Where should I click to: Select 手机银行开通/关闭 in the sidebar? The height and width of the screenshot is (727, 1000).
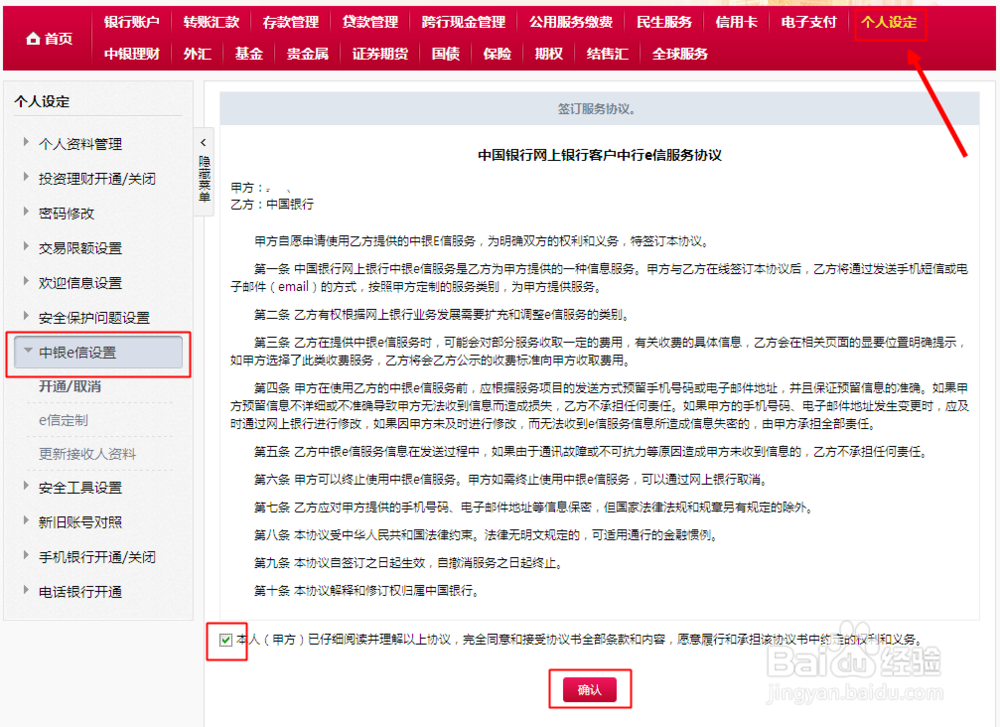coord(97,557)
